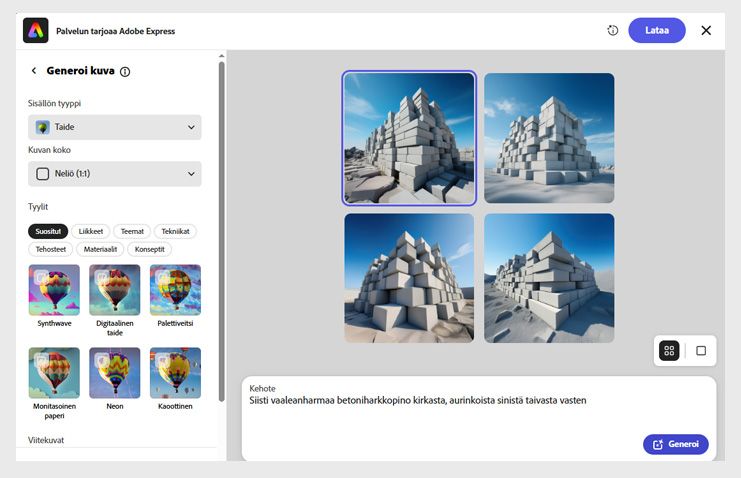Screen dimensions: 741x478
Task: Select the bottom-left generated concrete block image
Action: tap(409, 278)
